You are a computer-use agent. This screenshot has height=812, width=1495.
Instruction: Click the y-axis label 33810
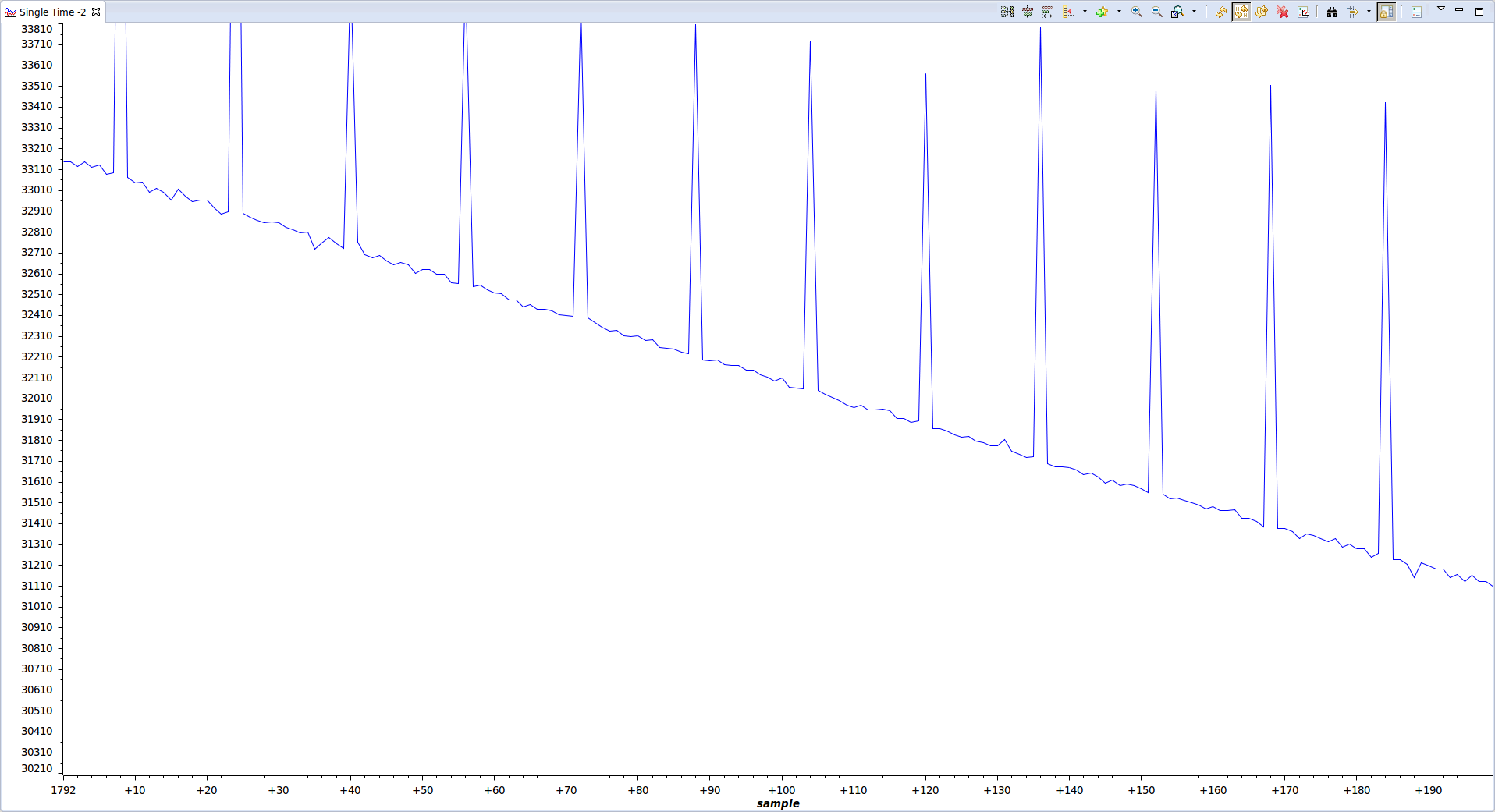(37, 29)
